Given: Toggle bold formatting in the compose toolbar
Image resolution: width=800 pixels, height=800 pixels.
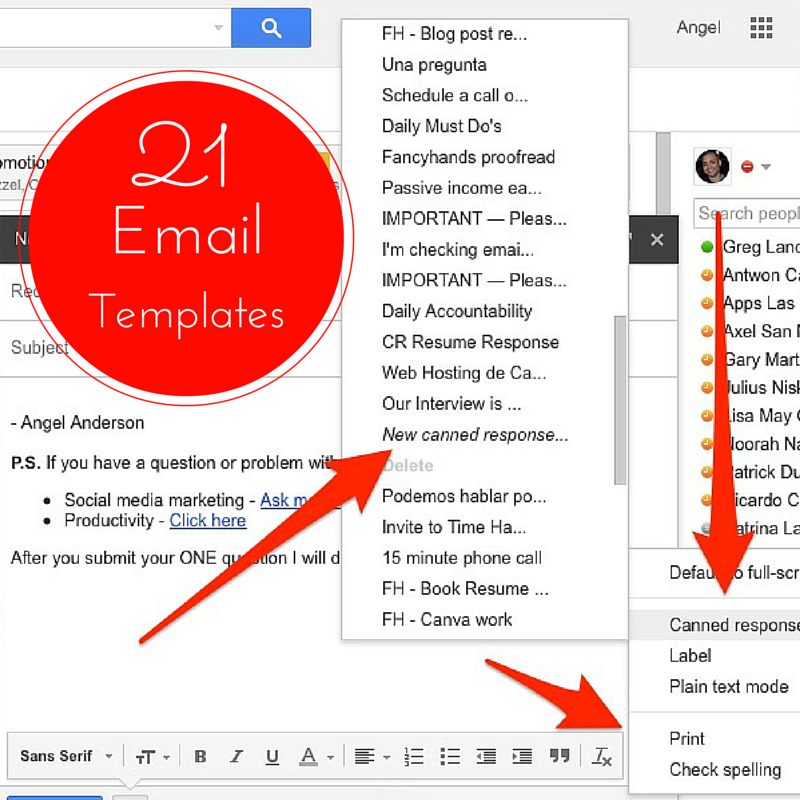Looking at the screenshot, I should [x=200, y=757].
